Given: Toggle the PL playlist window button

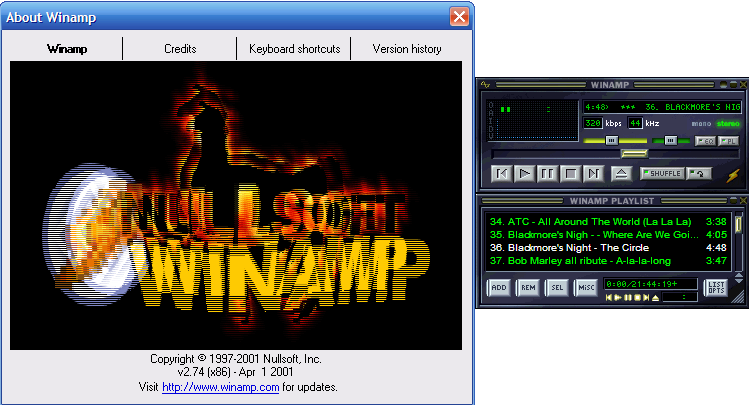Looking at the screenshot, I should coord(728,141).
